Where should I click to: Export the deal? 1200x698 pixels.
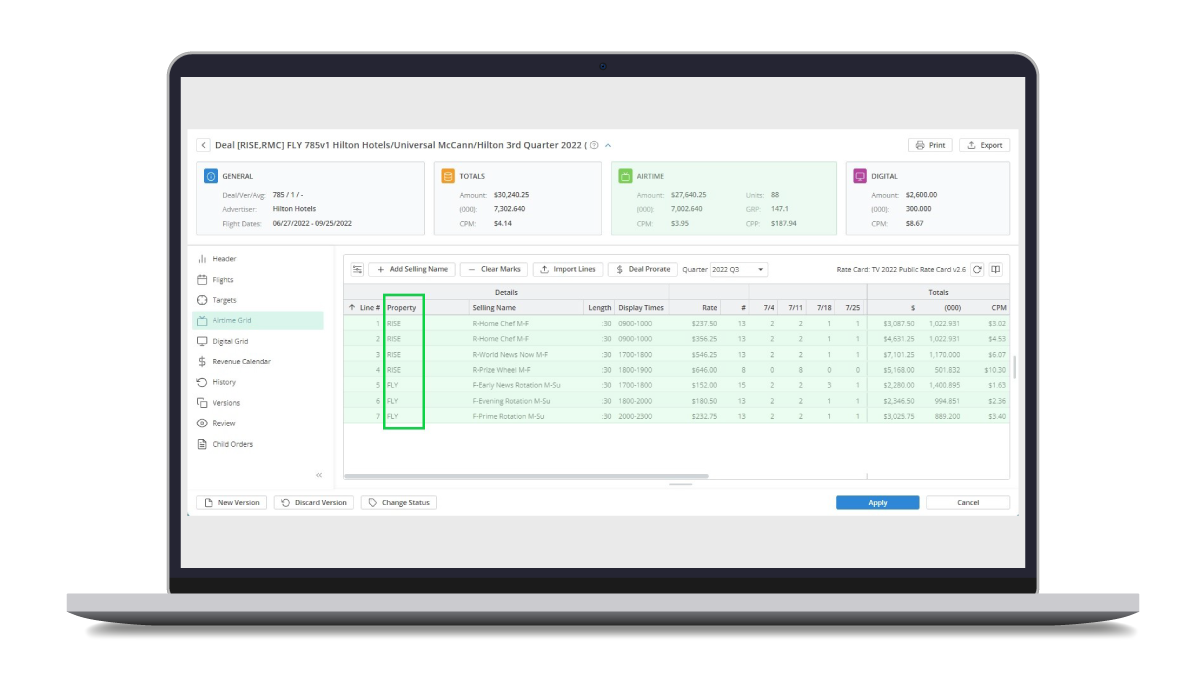click(984, 145)
